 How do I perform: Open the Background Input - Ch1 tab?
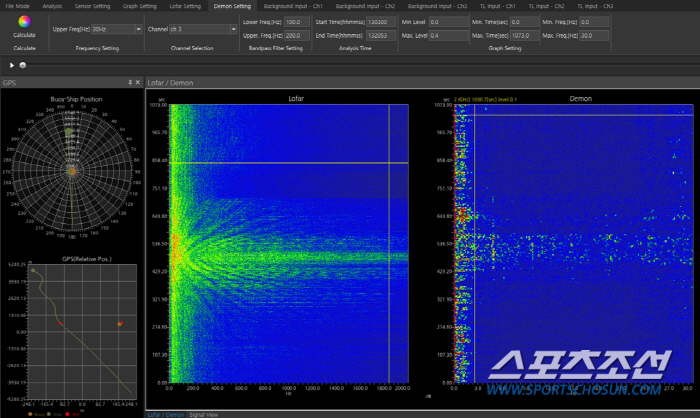293,6
